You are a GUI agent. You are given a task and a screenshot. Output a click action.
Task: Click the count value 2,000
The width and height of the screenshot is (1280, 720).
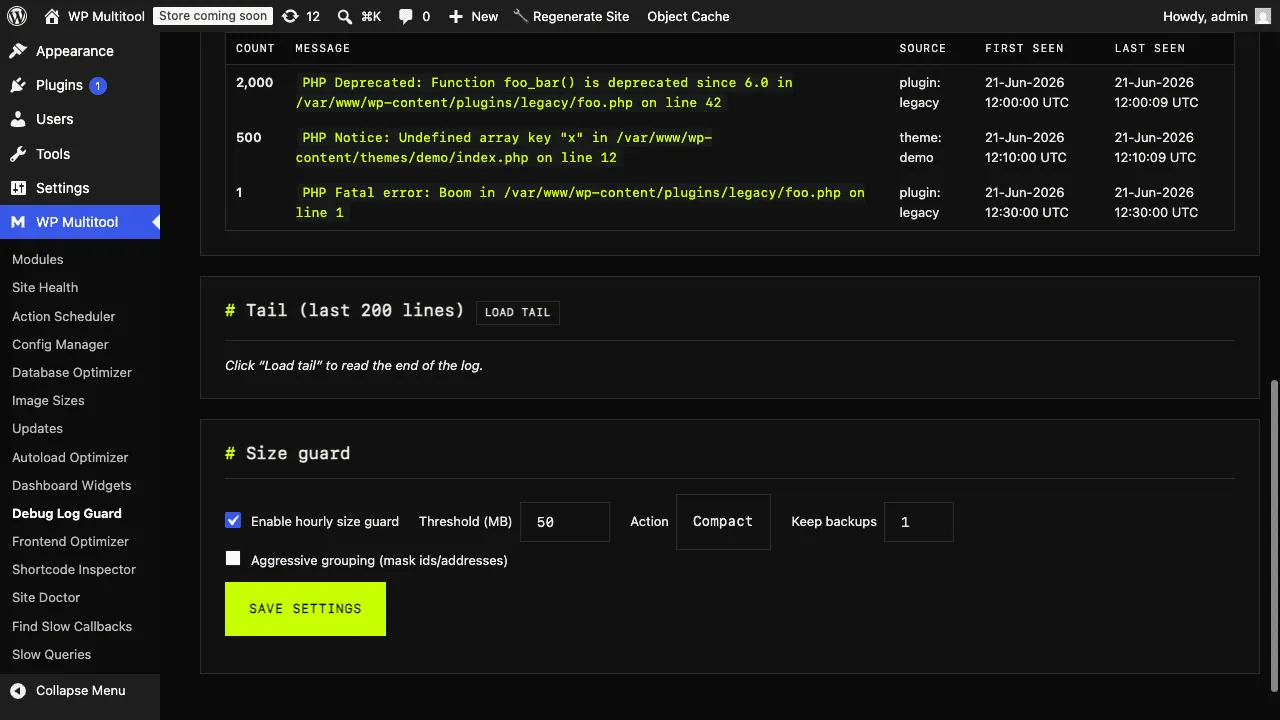point(254,82)
